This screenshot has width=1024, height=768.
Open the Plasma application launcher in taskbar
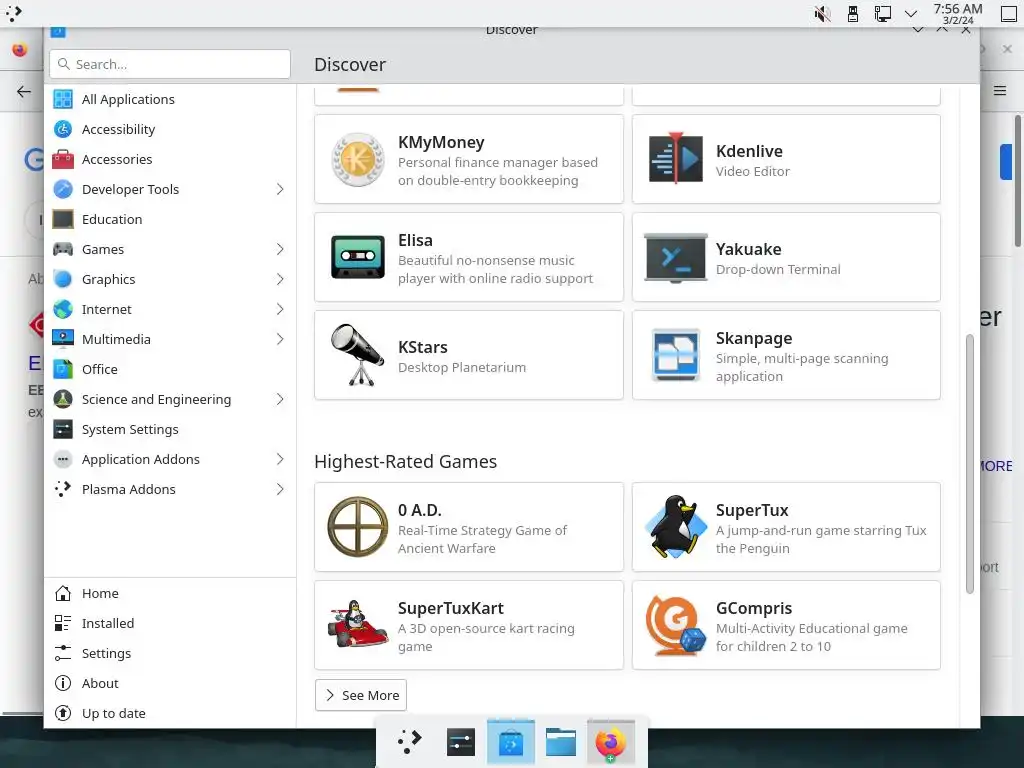click(x=410, y=741)
